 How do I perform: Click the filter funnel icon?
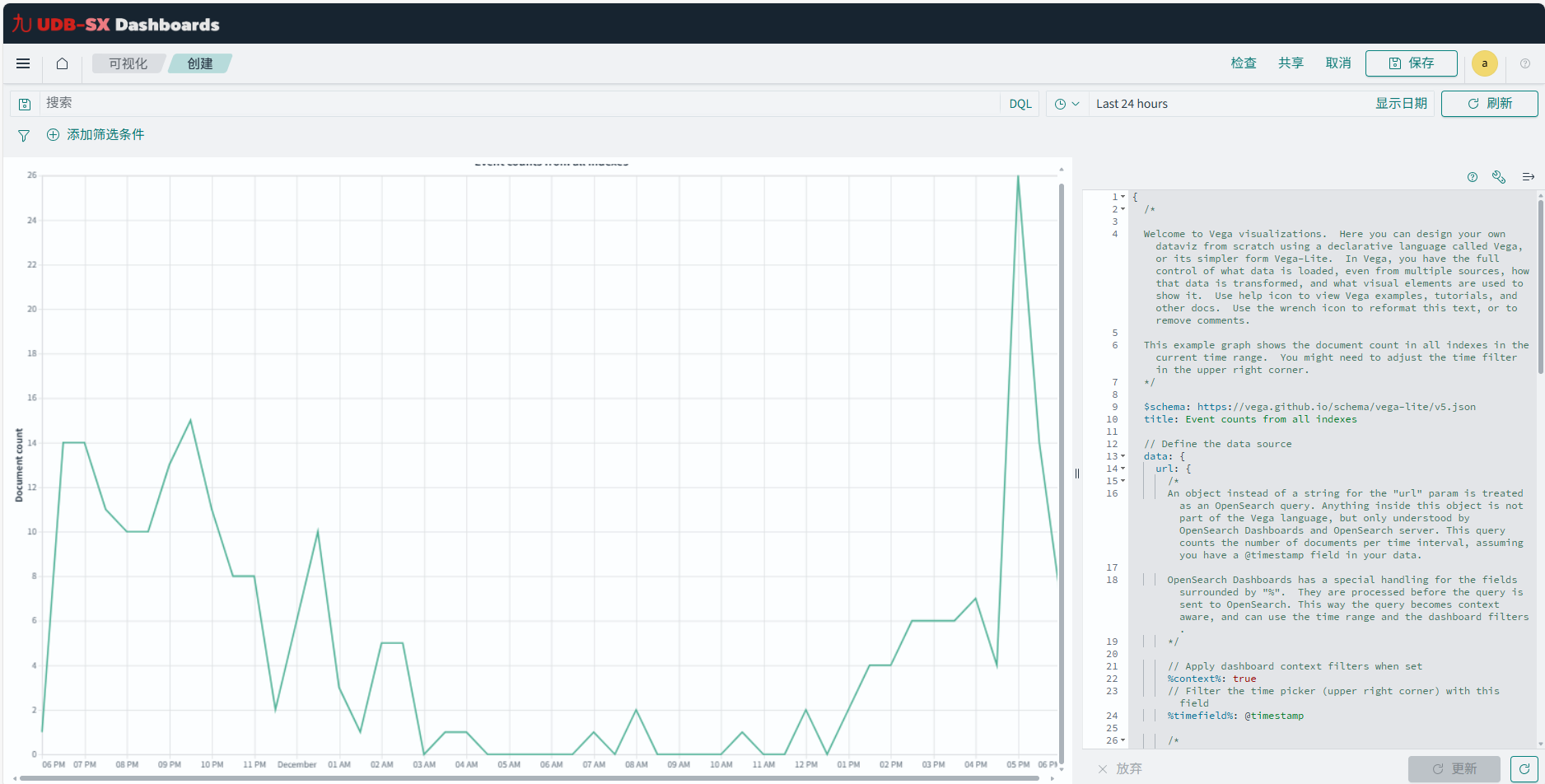24,135
